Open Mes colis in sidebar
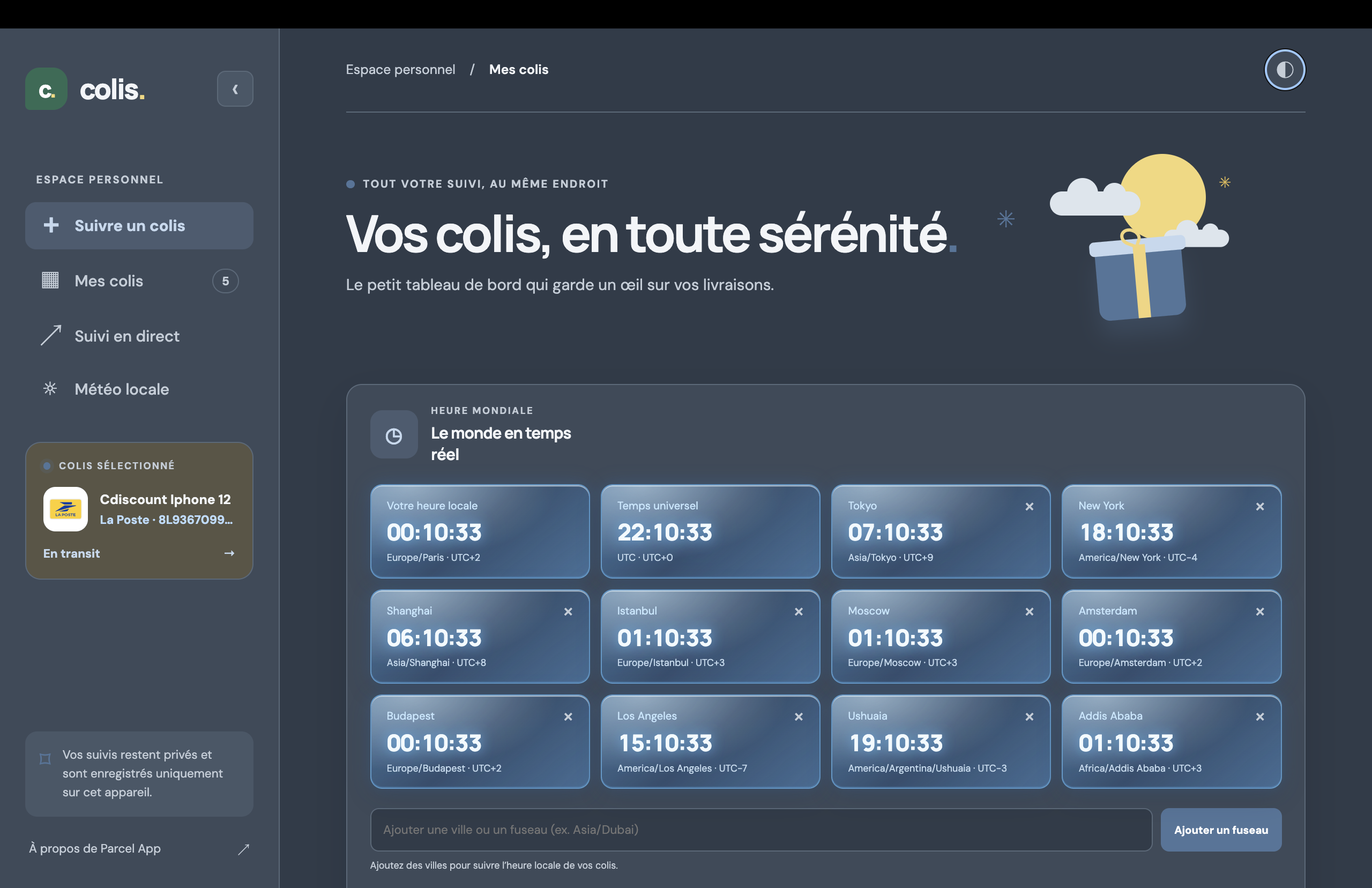 click(139, 281)
